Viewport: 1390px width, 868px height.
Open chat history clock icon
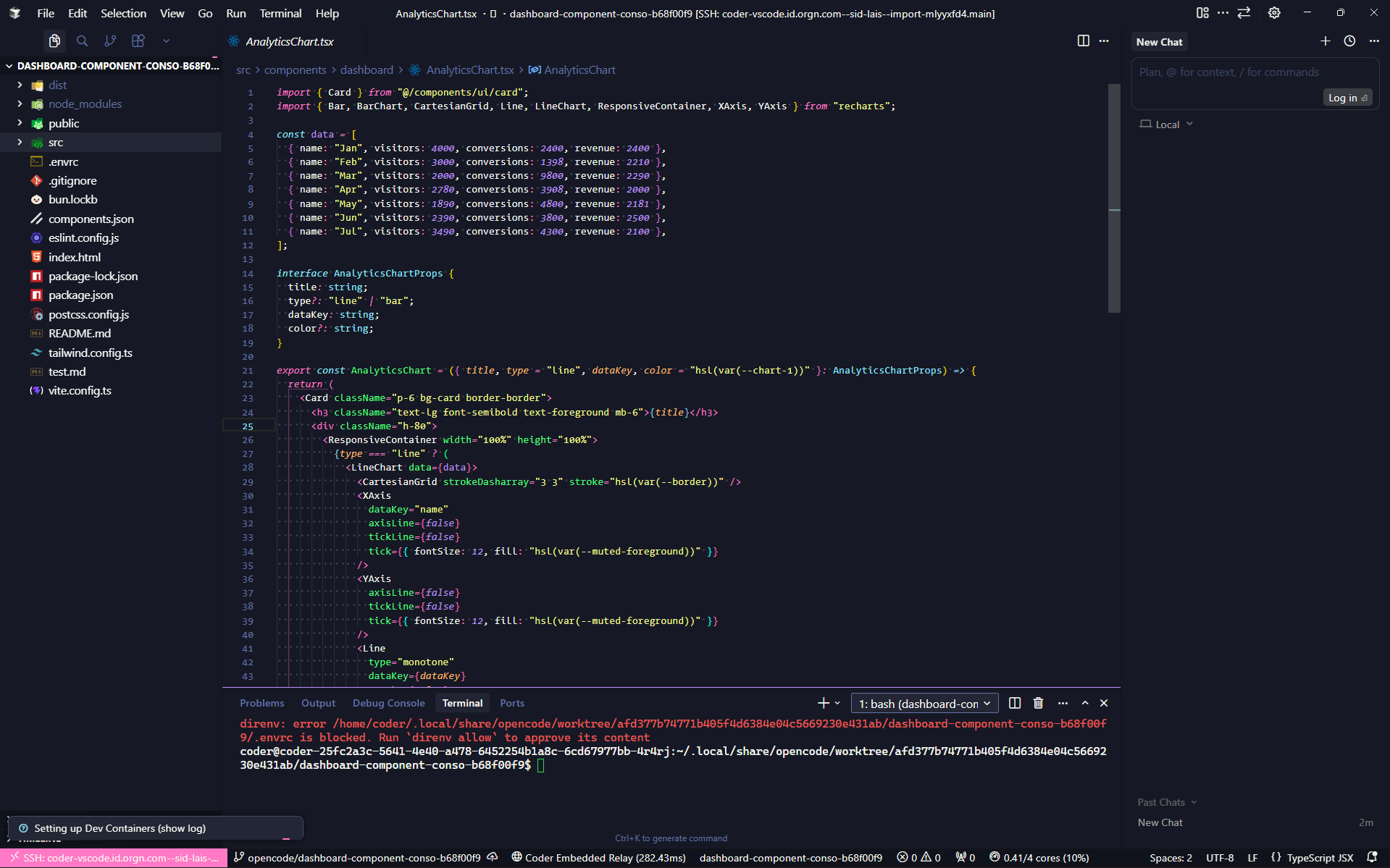(x=1349, y=41)
